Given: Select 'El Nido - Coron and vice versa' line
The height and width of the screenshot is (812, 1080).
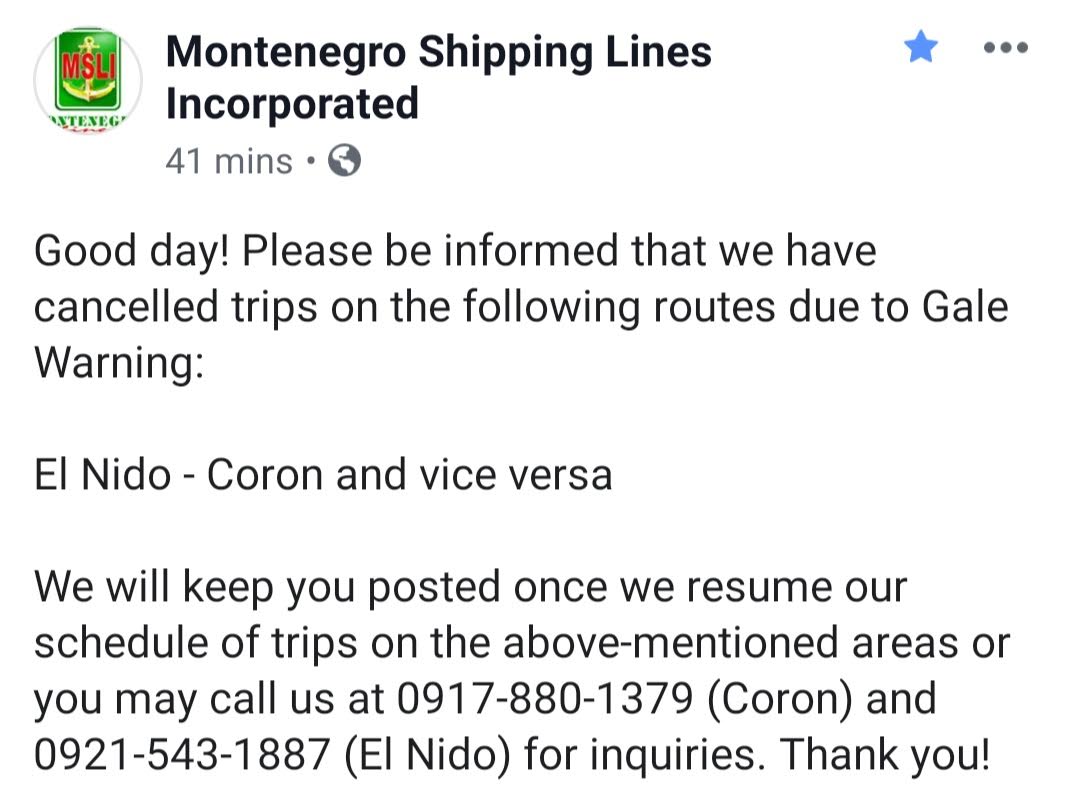Looking at the screenshot, I should point(323,475).
